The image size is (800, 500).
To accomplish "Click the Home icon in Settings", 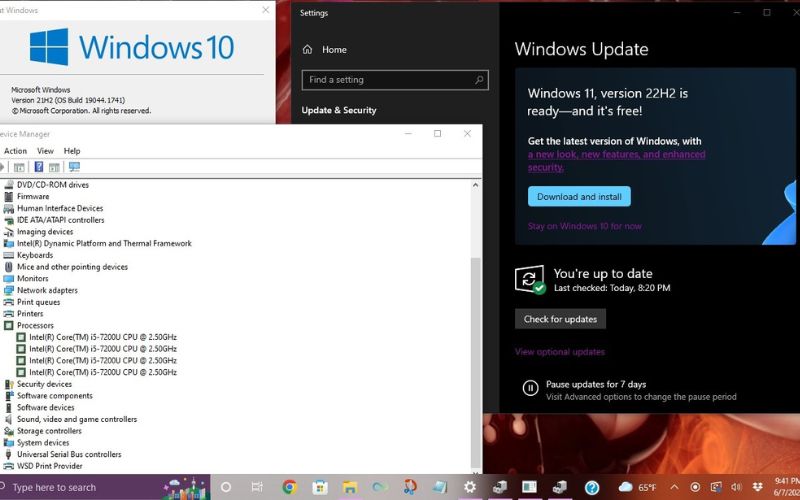I will click(x=307, y=49).
